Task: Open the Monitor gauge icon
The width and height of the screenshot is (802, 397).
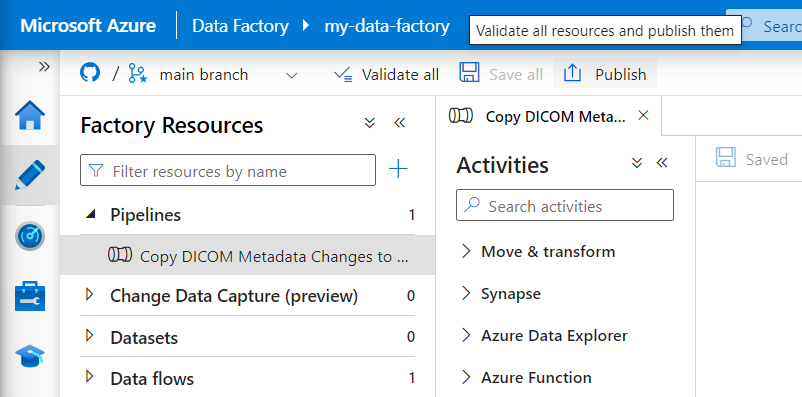Action: point(30,236)
